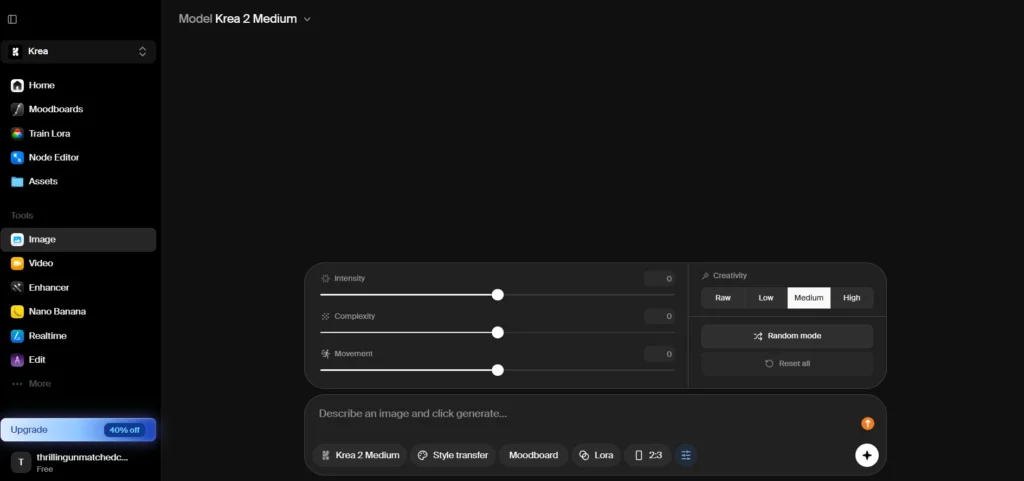
Task: Click the Node Editor blue icon
Action: (x=17, y=157)
